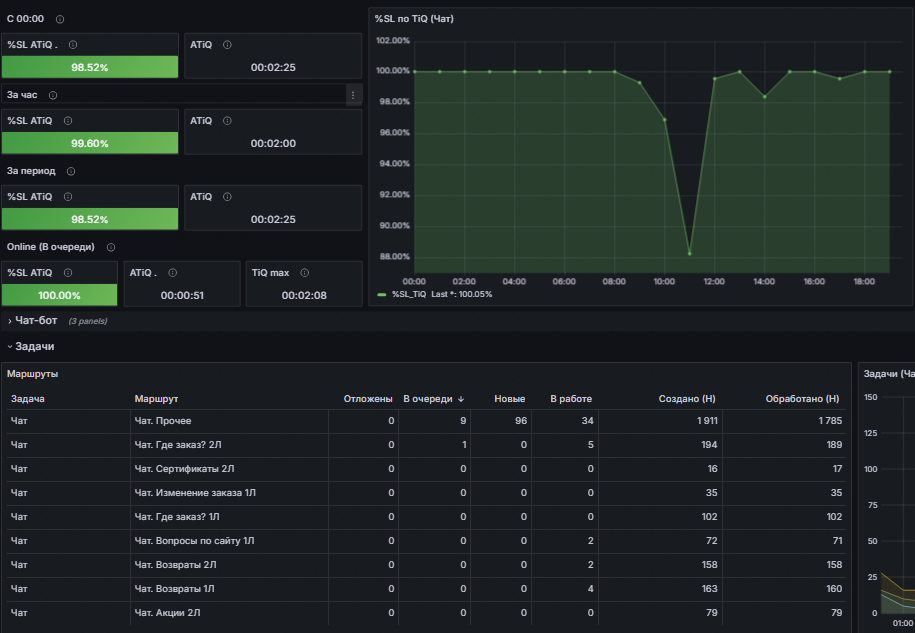915x633 pixels.
Task: Click the sort arrow on В очереди column
Action: pyautogui.click(x=461, y=399)
